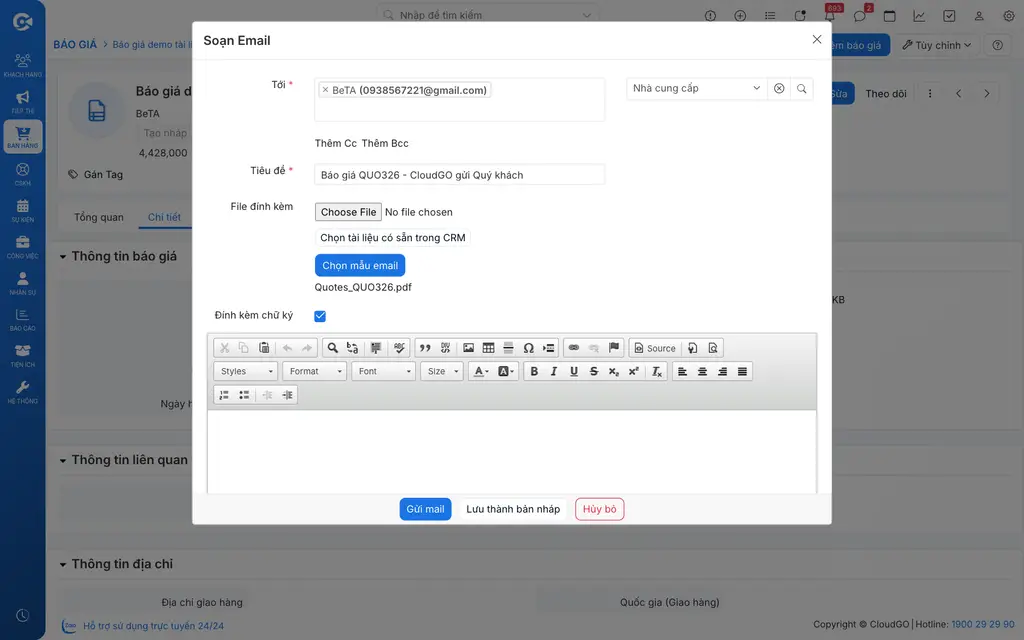1024x640 pixels.
Task: Remove the BeTA recipient with the x icon
Action: coord(325,90)
